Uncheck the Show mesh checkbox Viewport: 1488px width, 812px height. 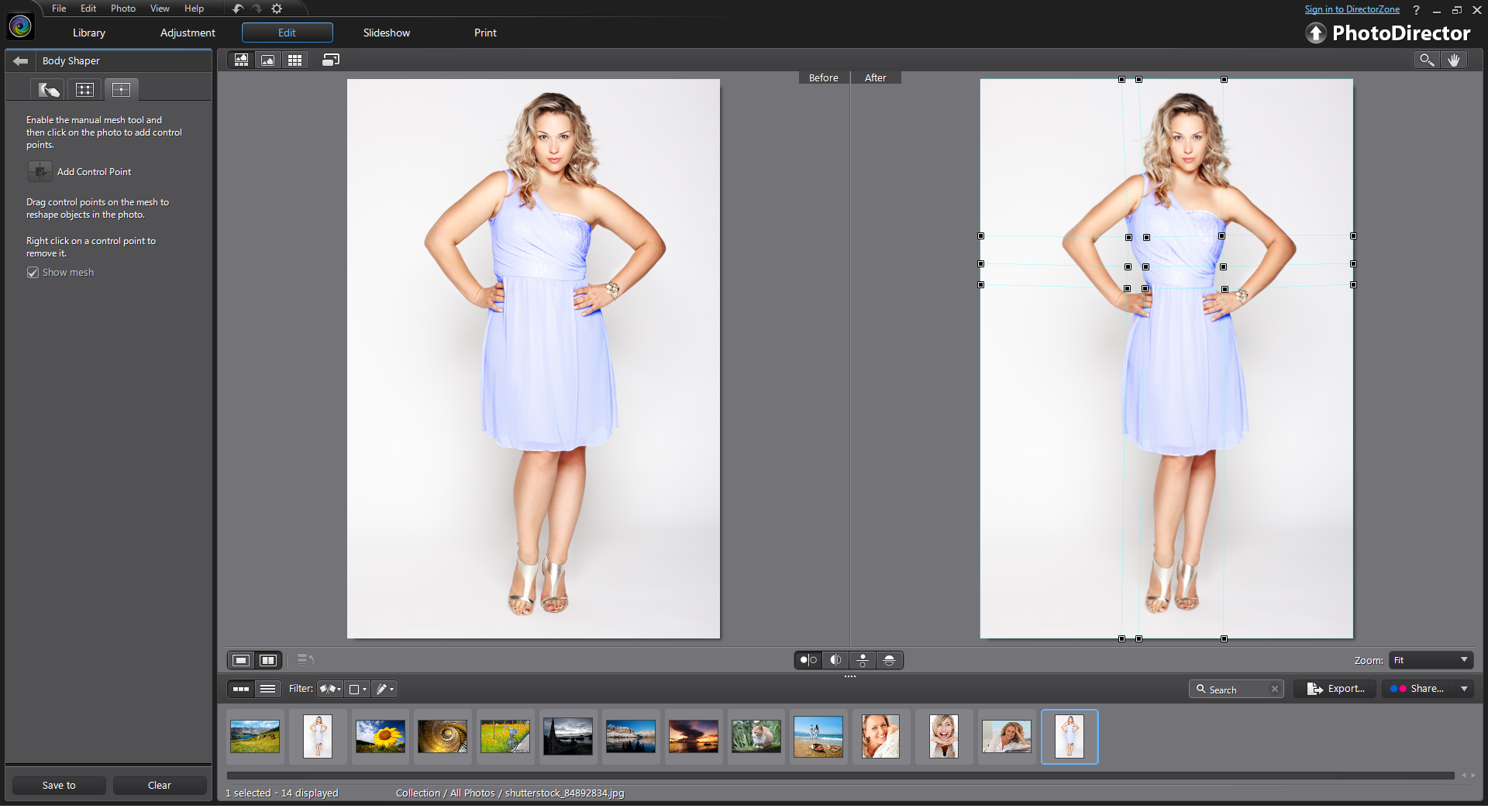tap(33, 273)
